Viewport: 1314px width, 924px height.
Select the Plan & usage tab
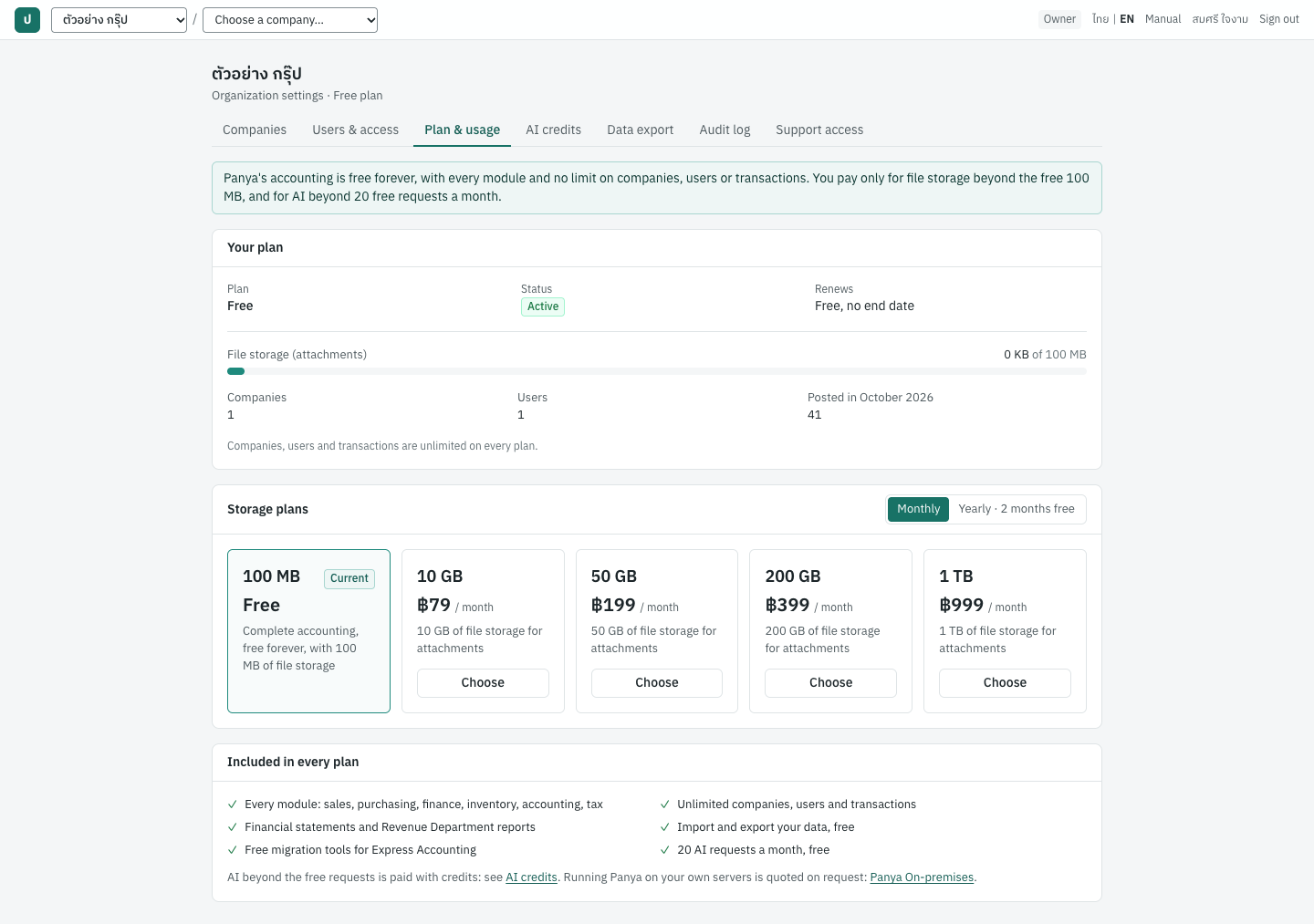tap(462, 130)
